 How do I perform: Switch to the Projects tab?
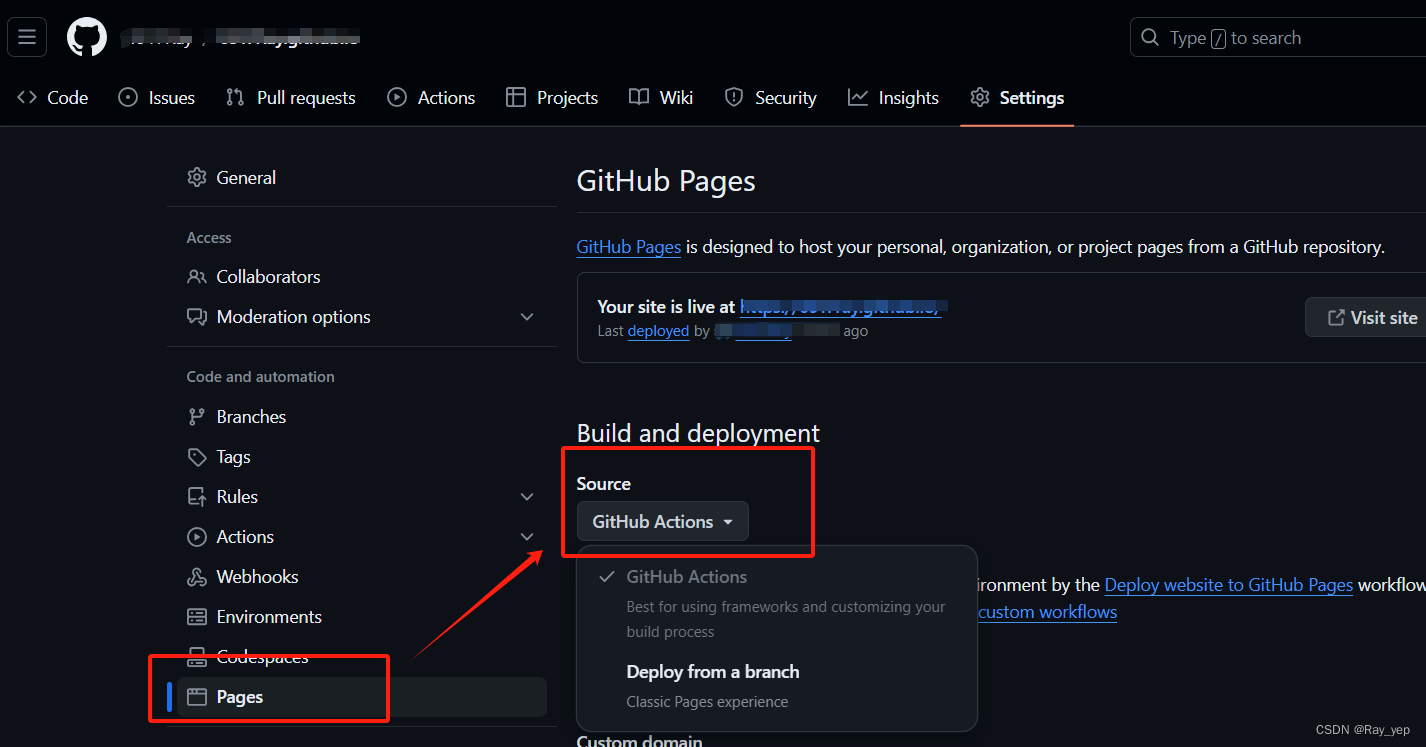[x=552, y=97]
